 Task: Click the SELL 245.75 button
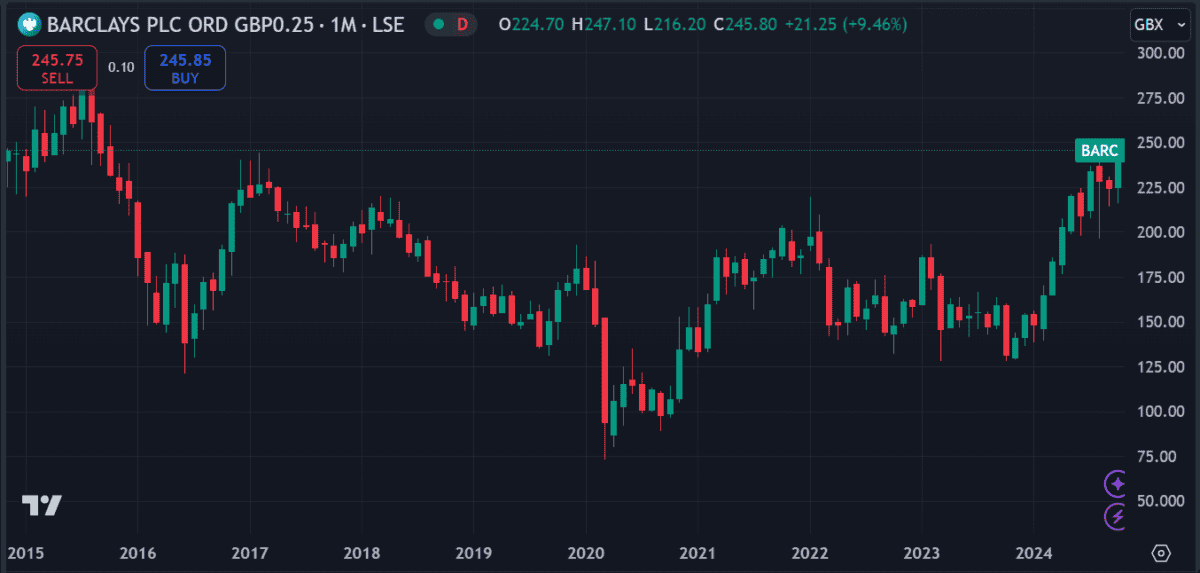[57, 68]
